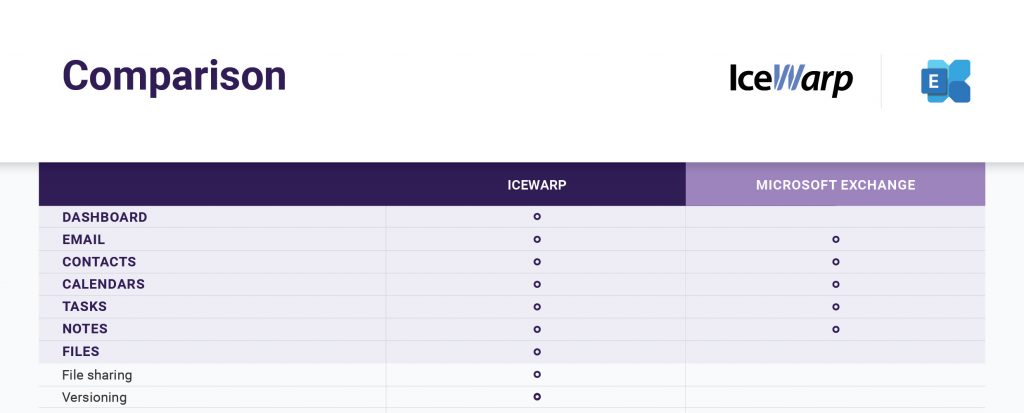This screenshot has width=1024, height=413.
Task: Select IceWarp marker for Versioning row
Action: 537,396
